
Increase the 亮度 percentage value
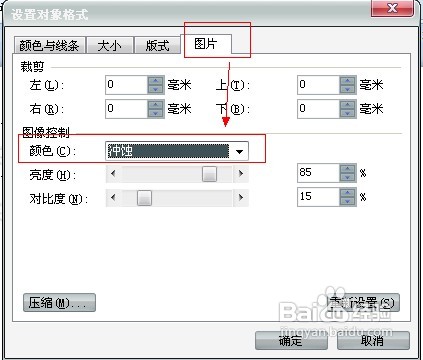click(x=348, y=169)
